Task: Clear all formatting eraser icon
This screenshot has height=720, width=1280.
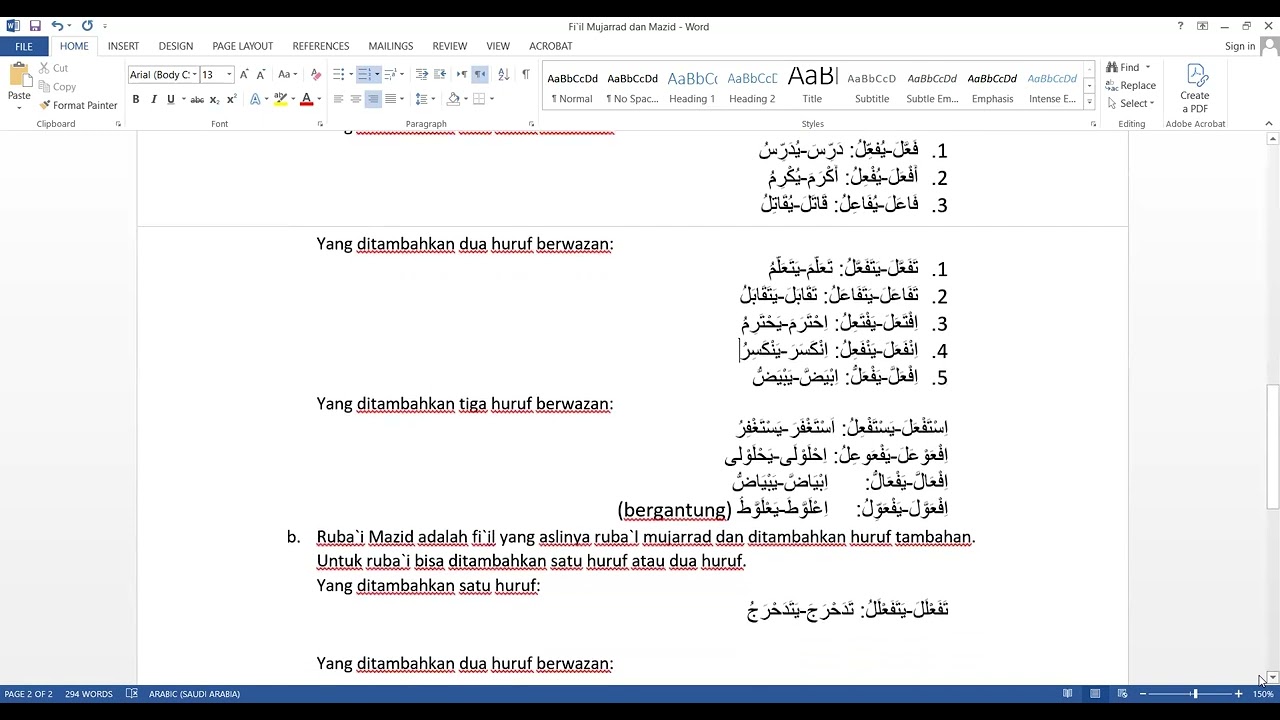Action: [316, 74]
